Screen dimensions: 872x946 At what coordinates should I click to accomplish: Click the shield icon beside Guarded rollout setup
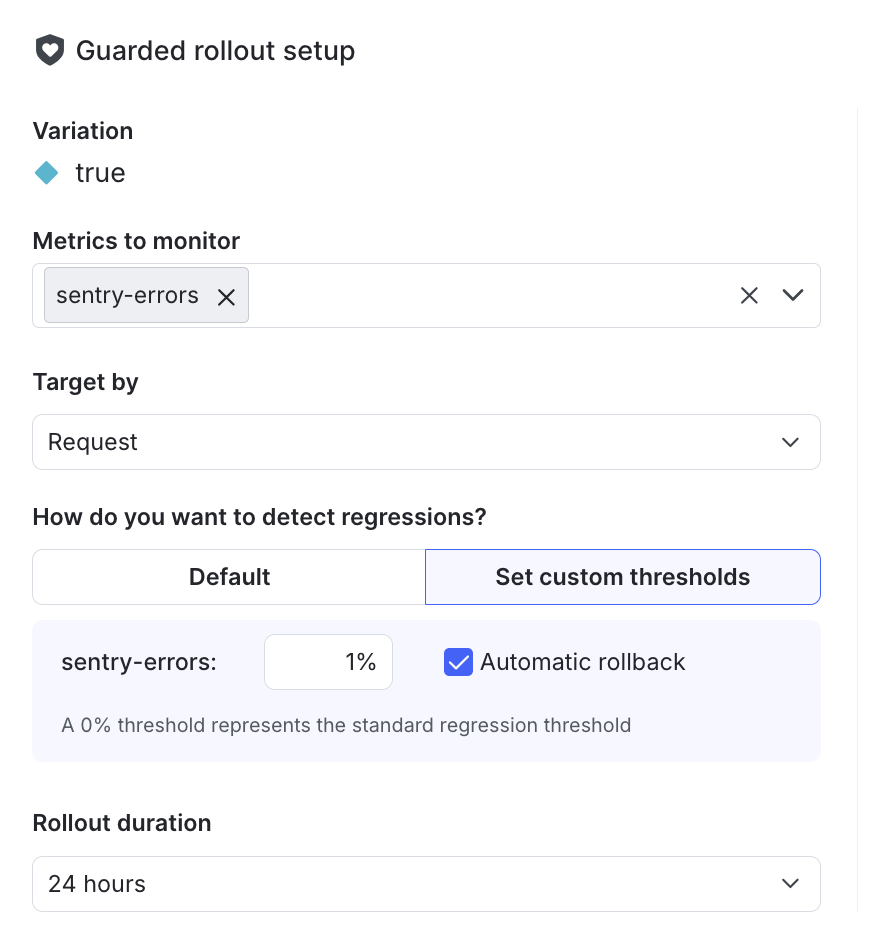pos(49,50)
